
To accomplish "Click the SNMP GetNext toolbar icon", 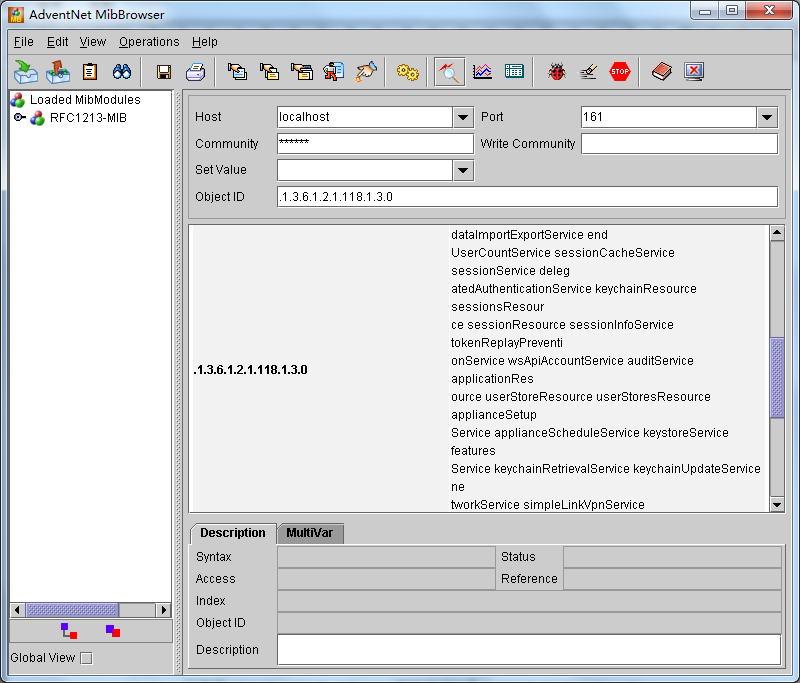I will pos(269,71).
